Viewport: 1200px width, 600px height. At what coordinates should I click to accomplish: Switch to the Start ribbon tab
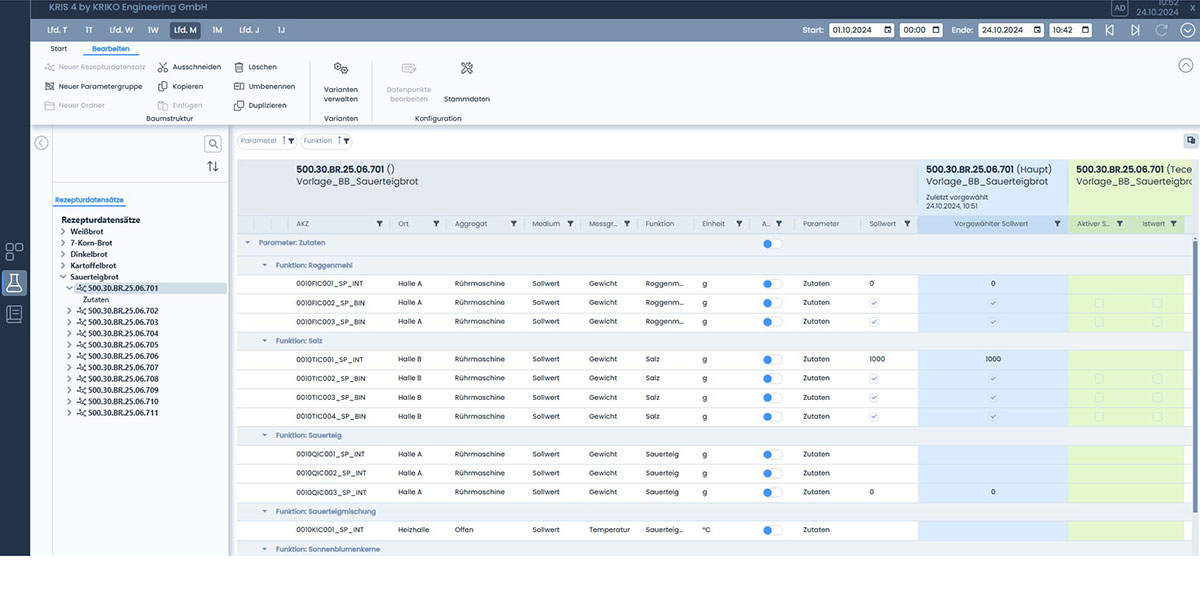59,48
